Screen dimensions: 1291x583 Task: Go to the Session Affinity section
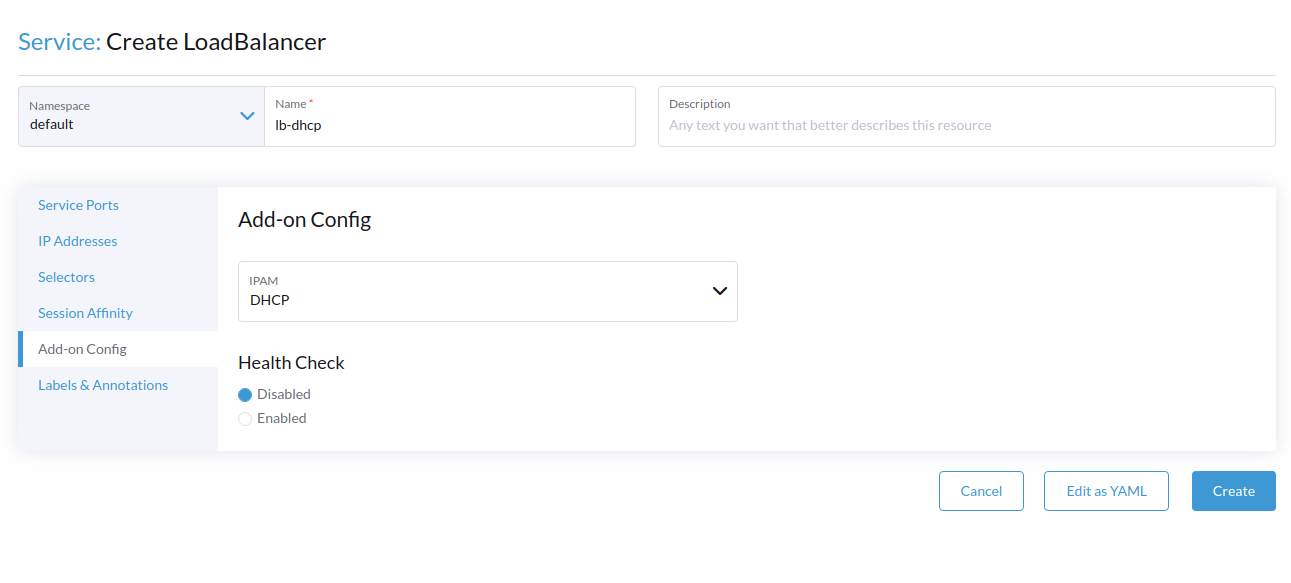point(85,313)
